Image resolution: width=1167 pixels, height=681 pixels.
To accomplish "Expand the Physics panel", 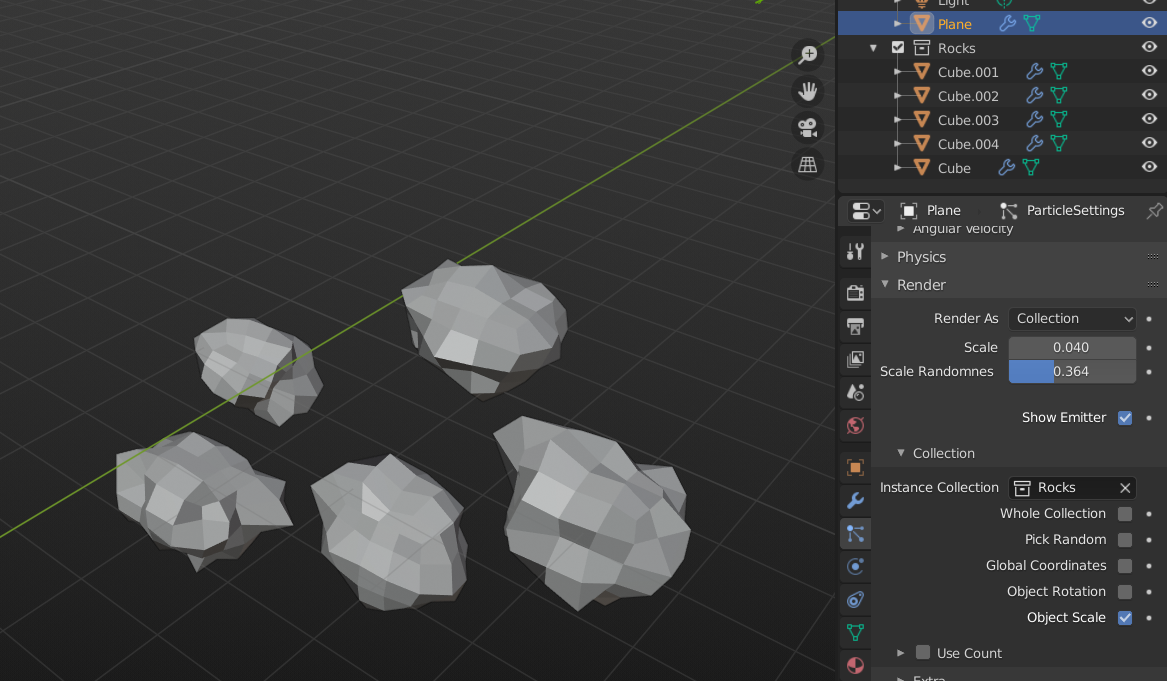I will 885,256.
